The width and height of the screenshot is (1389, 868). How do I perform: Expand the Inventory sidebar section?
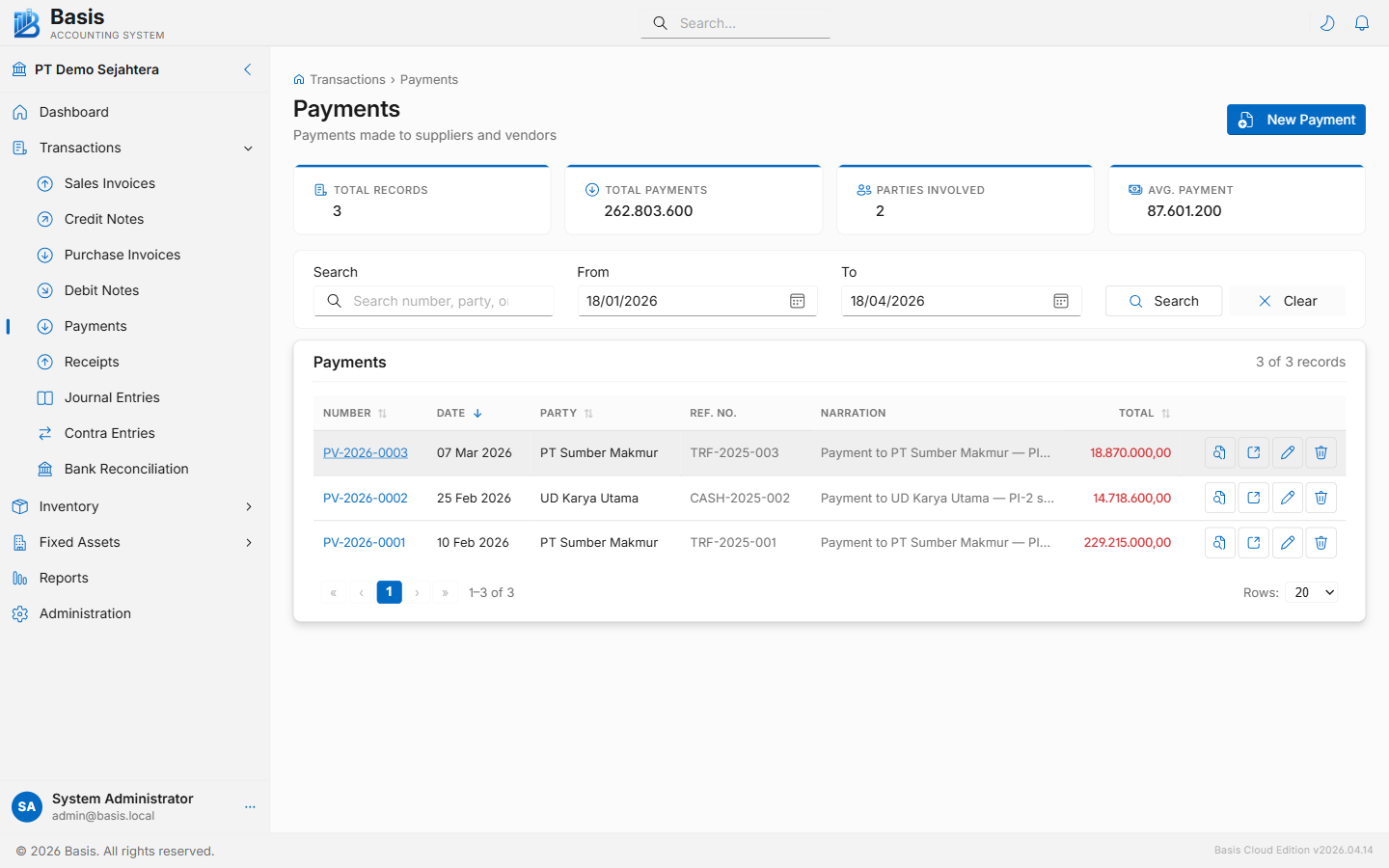tap(249, 506)
